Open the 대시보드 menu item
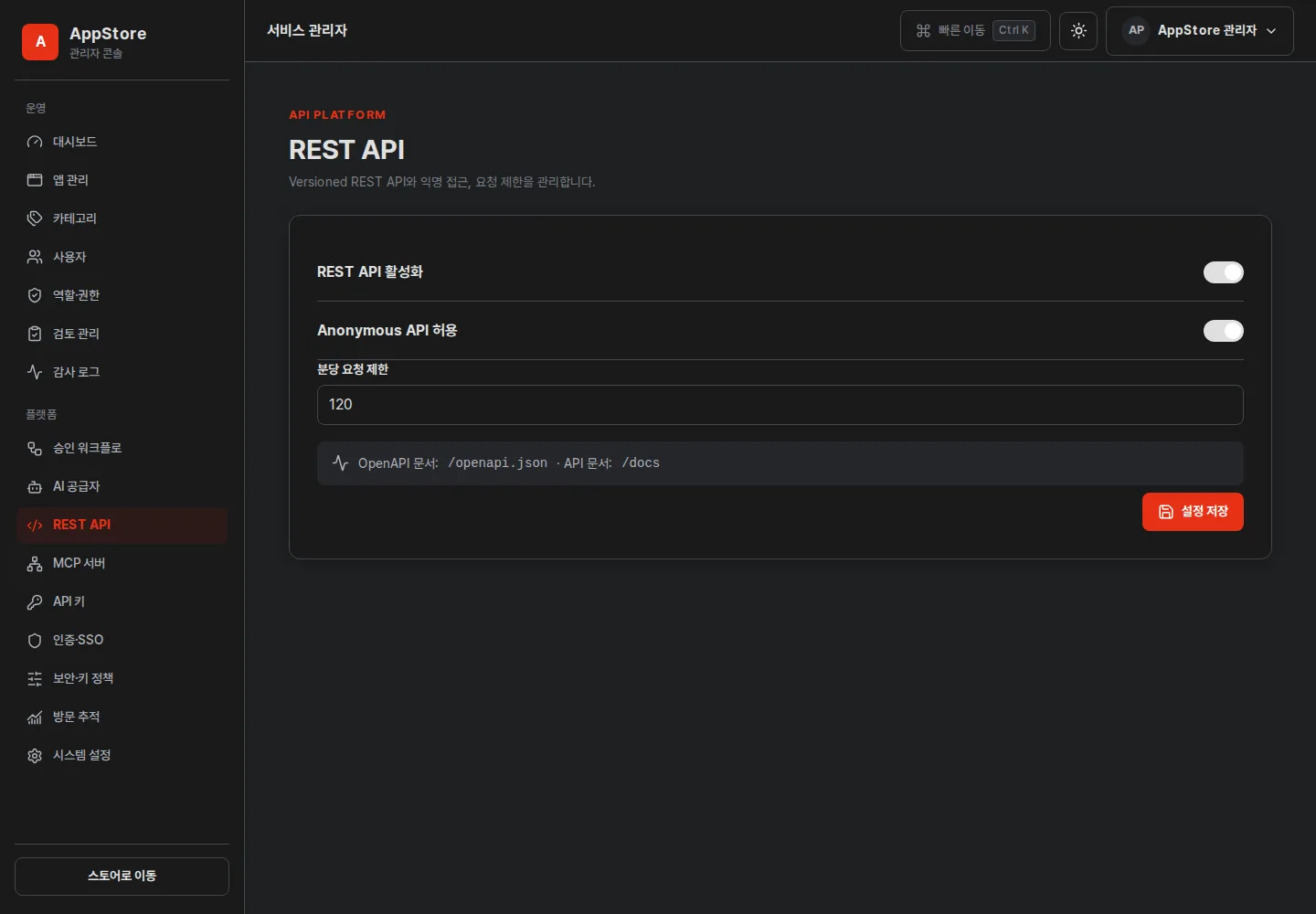Image resolution: width=1316 pixels, height=914 pixels. 122,142
